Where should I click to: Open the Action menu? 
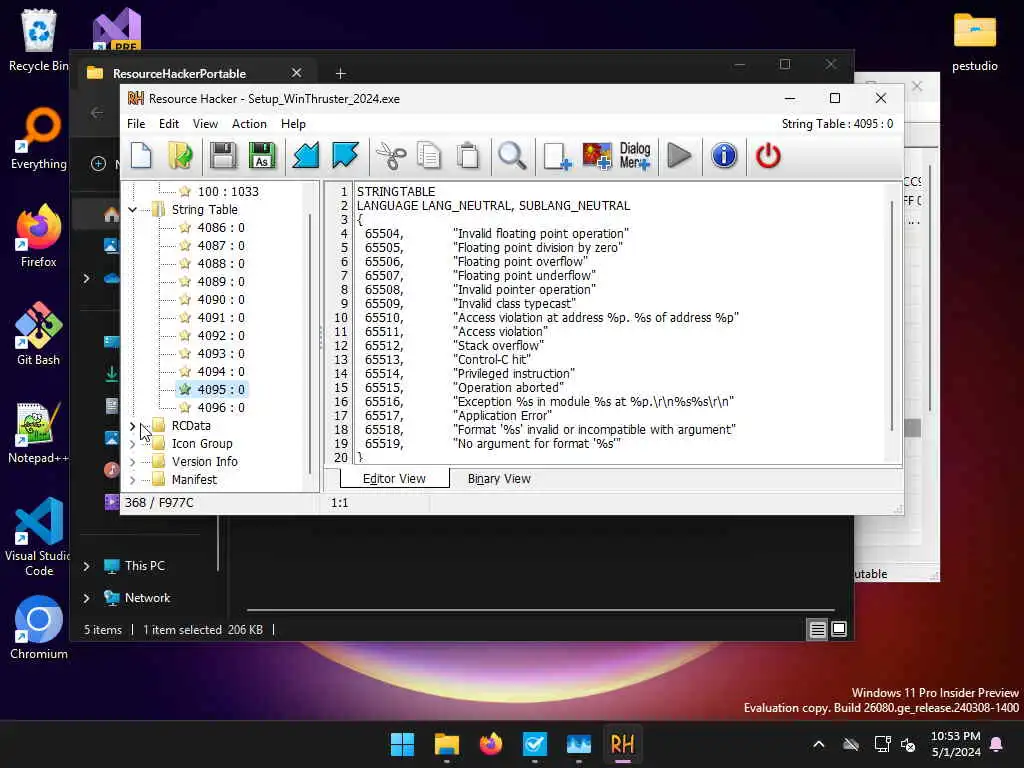(x=249, y=123)
